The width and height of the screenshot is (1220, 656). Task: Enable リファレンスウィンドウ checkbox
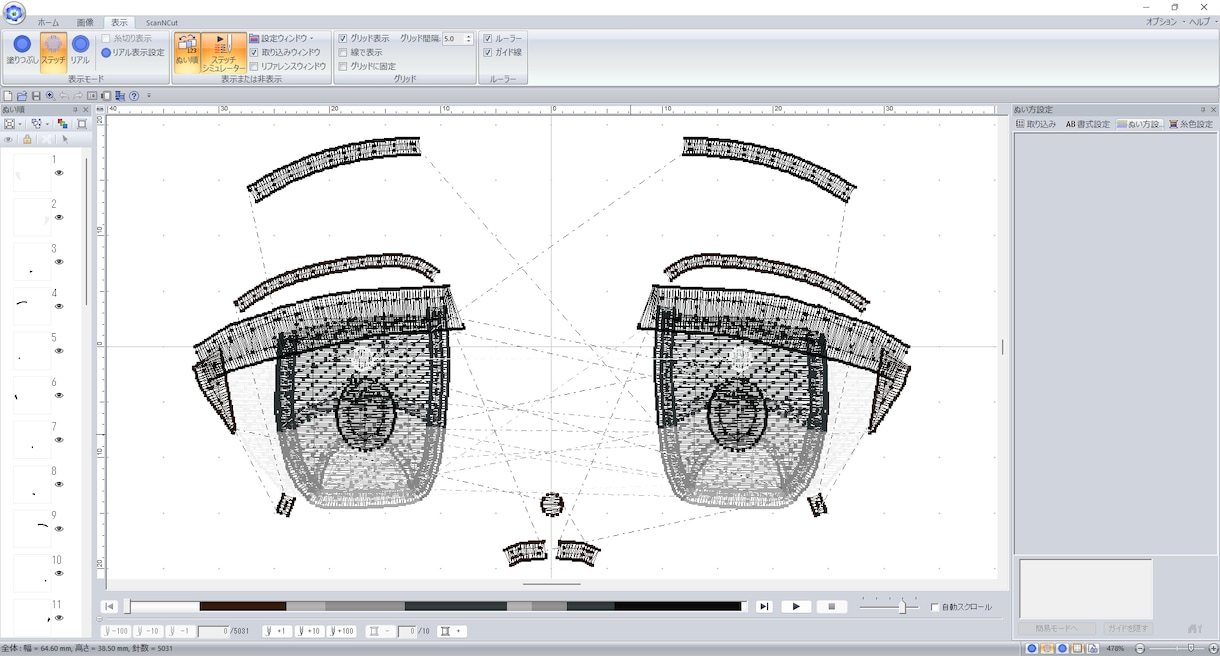click(254, 66)
